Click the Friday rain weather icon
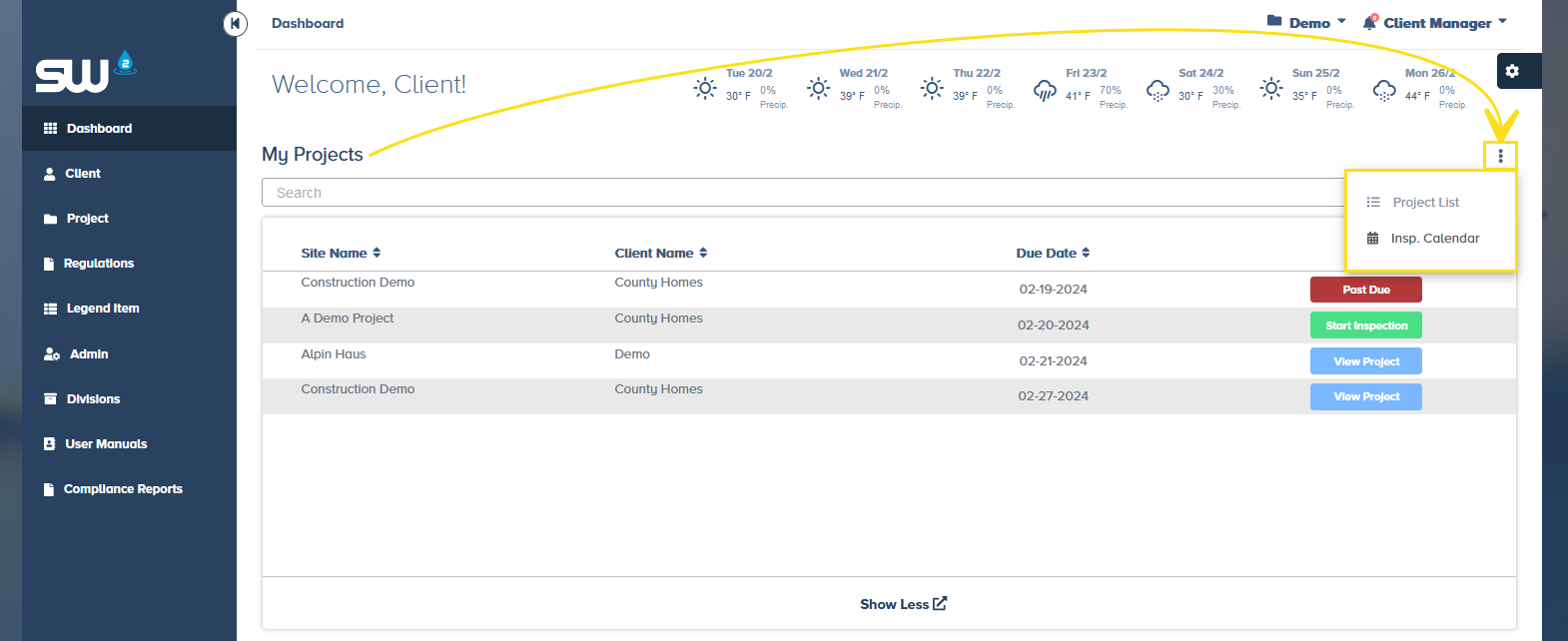The width and height of the screenshot is (1568, 641). (1045, 90)
